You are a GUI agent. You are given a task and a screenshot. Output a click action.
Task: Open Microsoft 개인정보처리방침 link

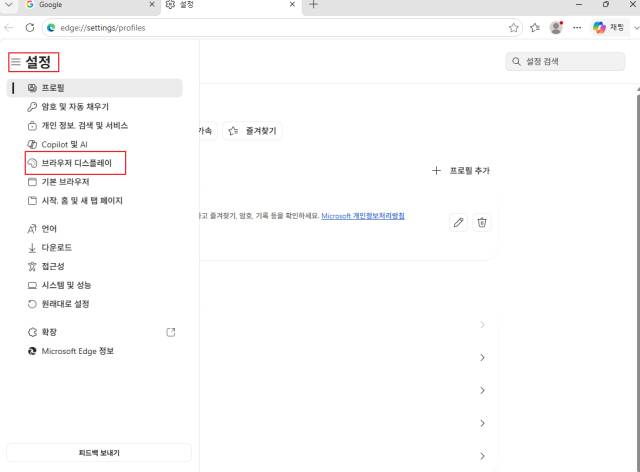363,216
